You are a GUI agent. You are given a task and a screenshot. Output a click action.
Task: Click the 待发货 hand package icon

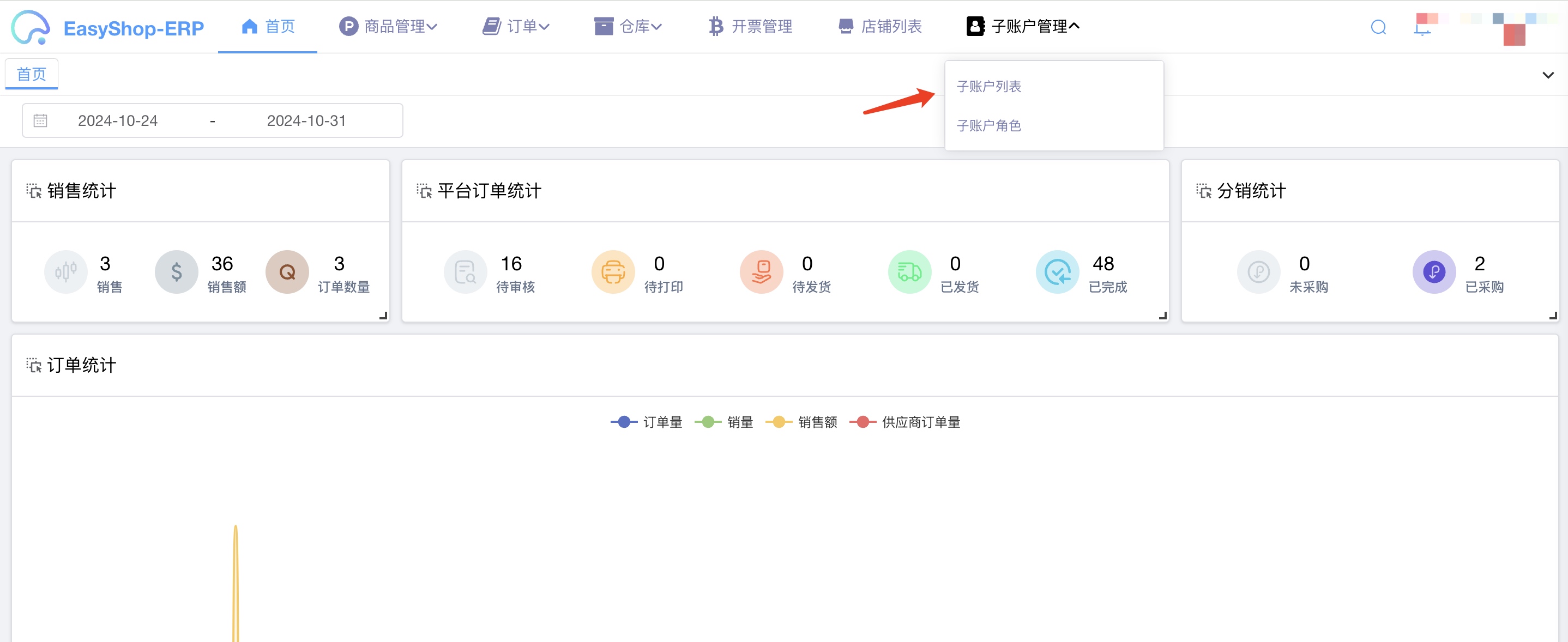tap(762, 272)
